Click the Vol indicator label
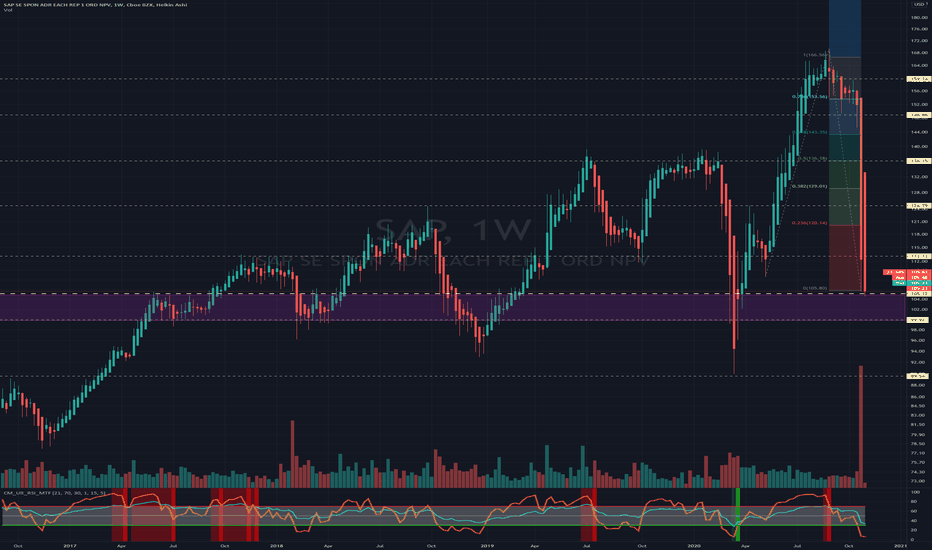This screenshot has height=550, width=932. pos(8,10)
